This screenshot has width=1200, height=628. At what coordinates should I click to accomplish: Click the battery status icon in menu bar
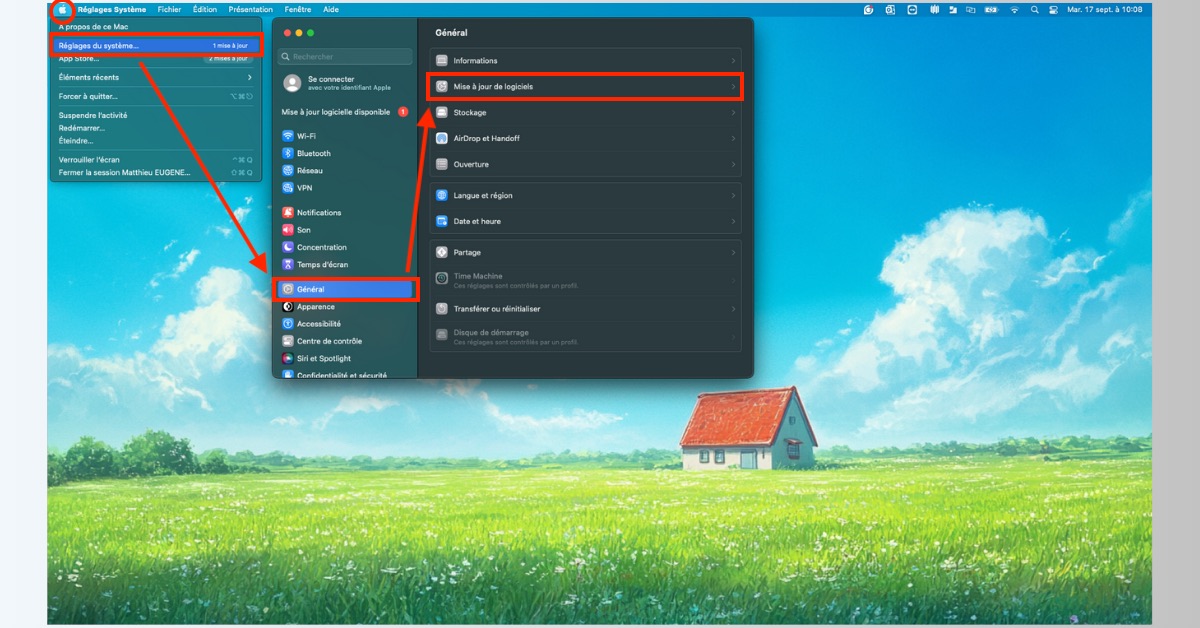pos(991,9)
